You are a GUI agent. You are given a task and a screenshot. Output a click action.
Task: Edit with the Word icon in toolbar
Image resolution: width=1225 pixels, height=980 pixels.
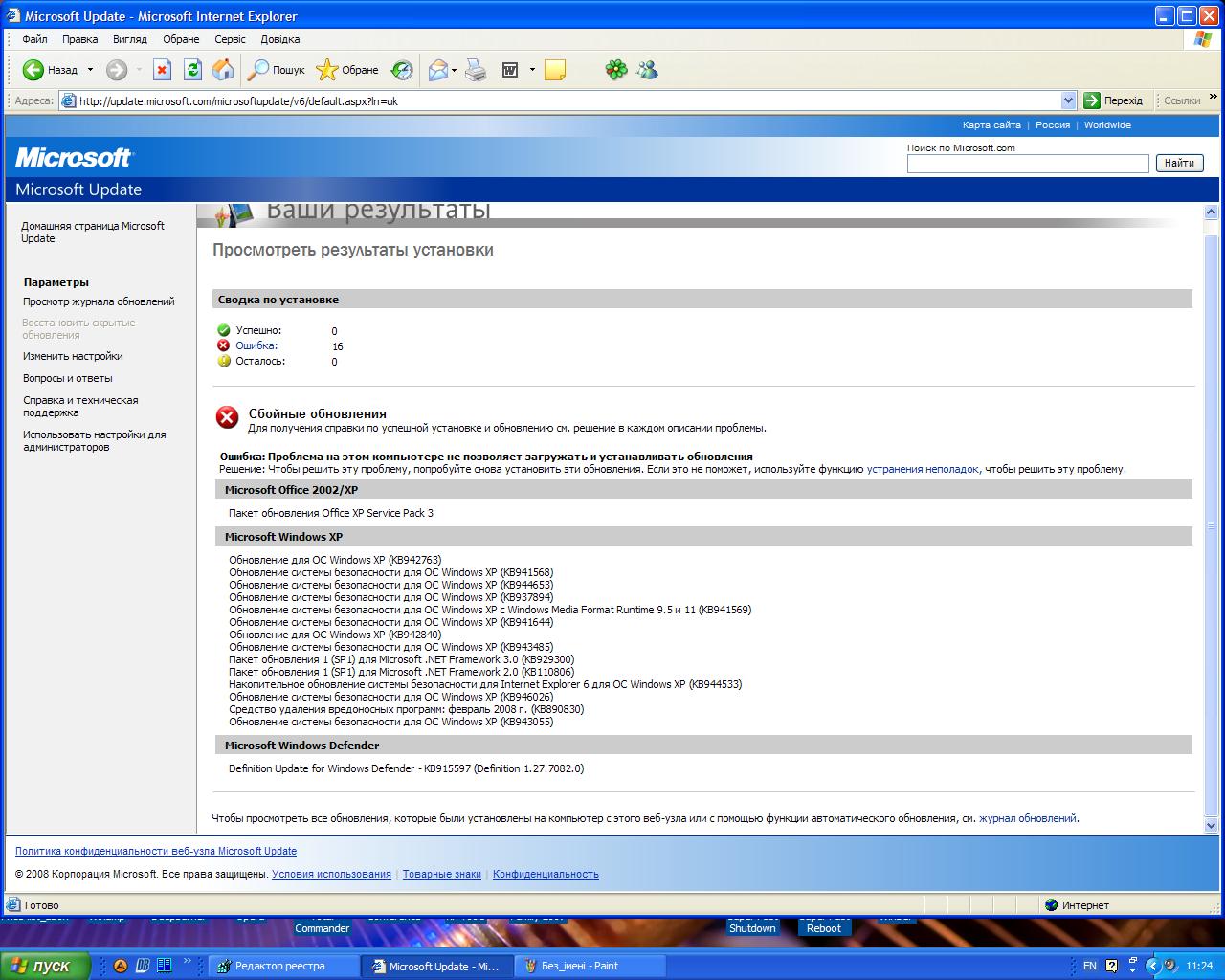tap(510, 70)
